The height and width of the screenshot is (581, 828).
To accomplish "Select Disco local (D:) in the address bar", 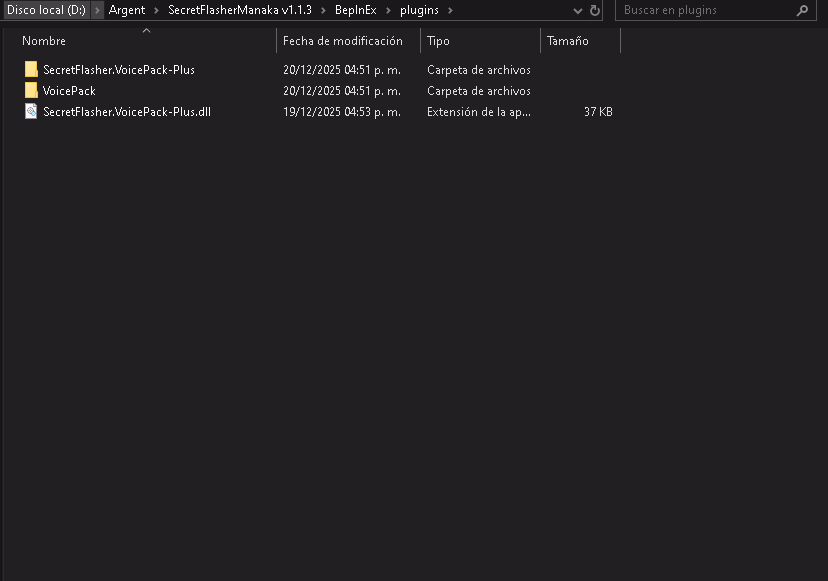I will coord(46,10).
